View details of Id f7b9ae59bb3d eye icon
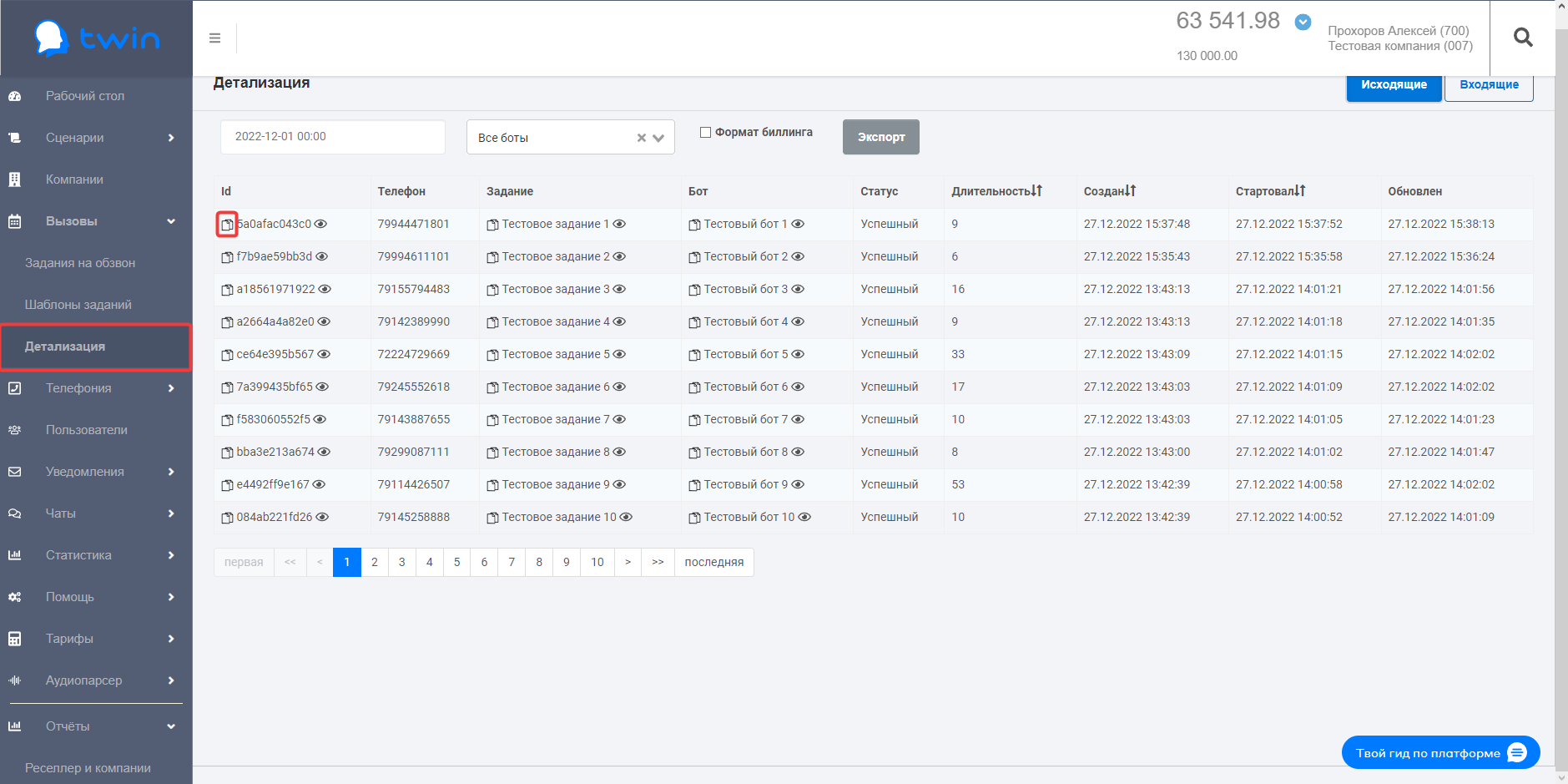This screenshot has height=784, width=1568. (322, 257)
